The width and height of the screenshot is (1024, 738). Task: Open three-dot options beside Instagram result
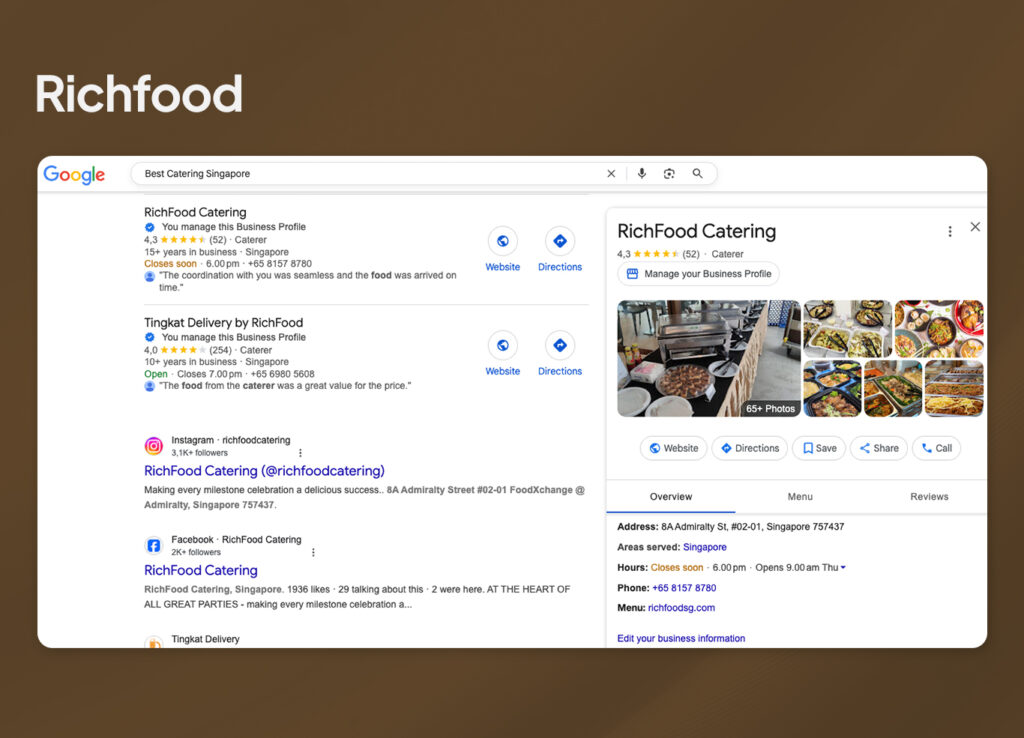tap(300, 453)
